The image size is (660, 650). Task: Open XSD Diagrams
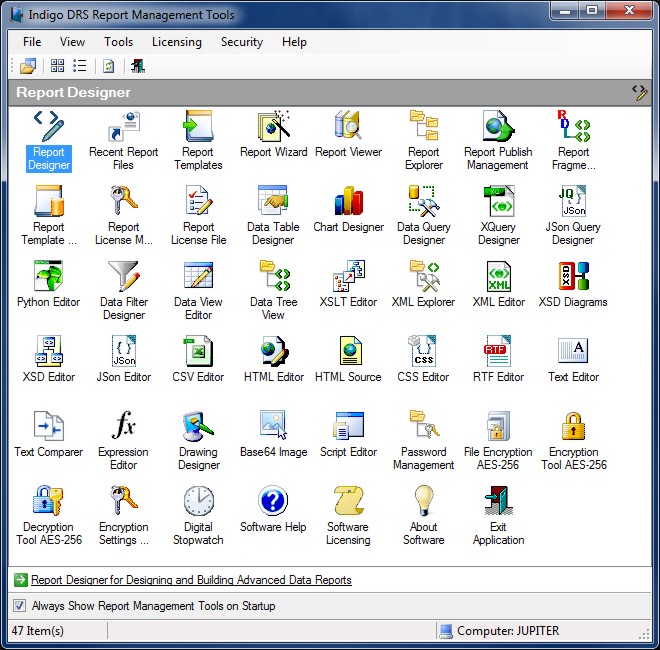[x=573, y=285]
